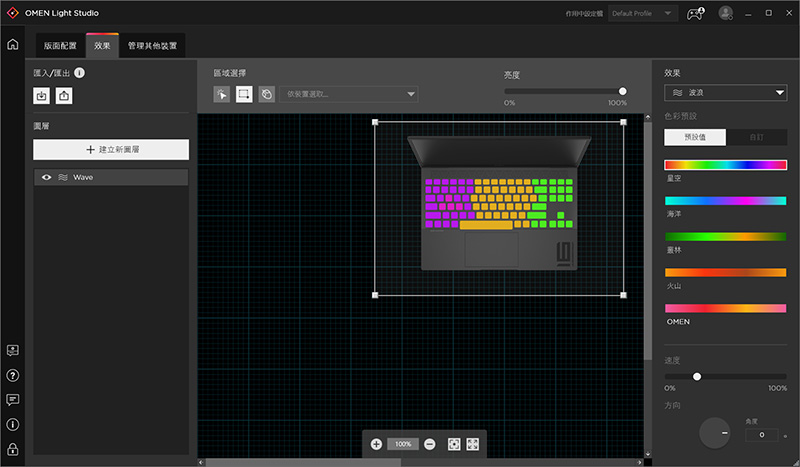
Task: Click the export profile icon
Action: 64,95
